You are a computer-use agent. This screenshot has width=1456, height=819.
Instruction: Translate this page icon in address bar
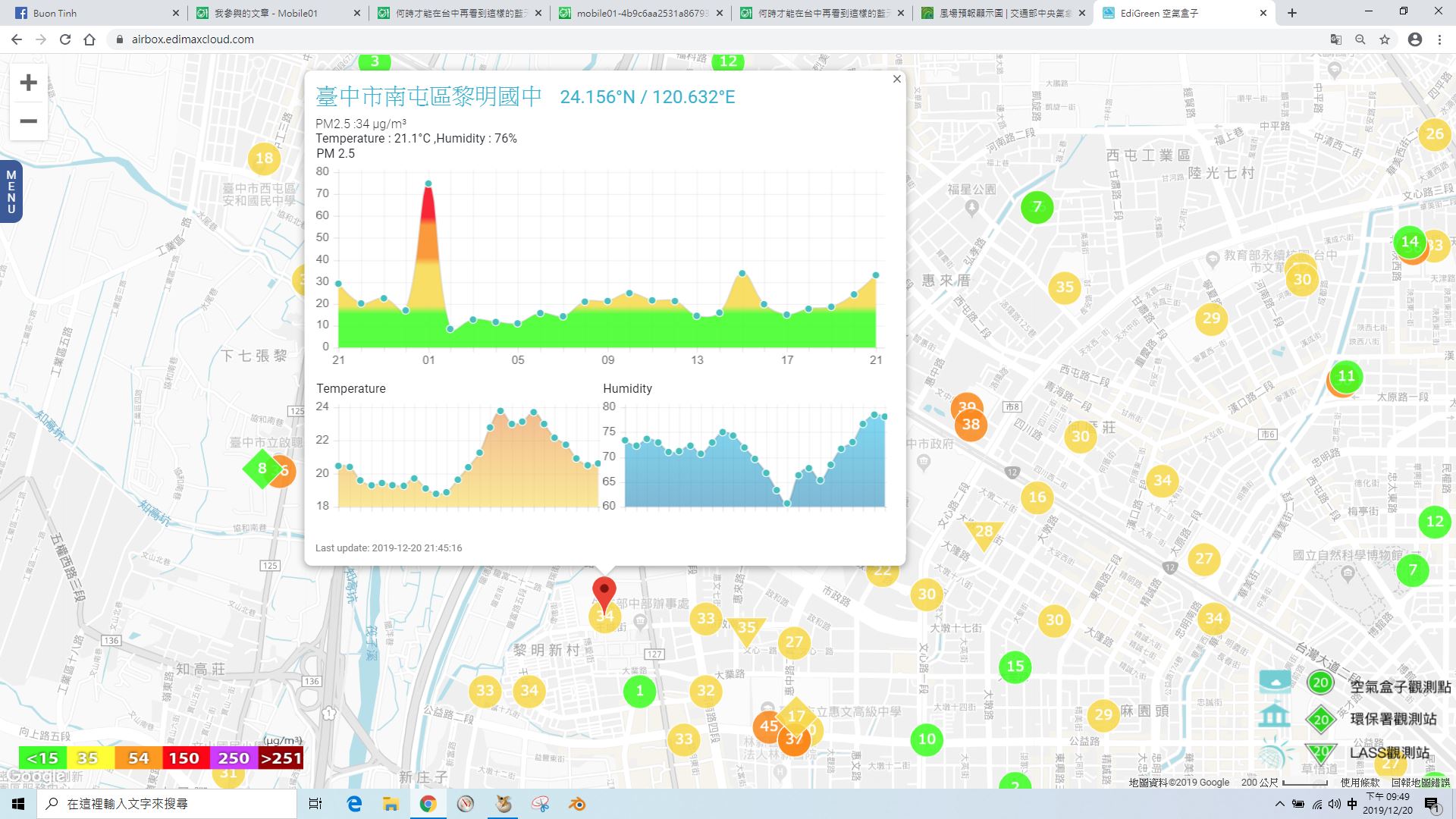1336,39
